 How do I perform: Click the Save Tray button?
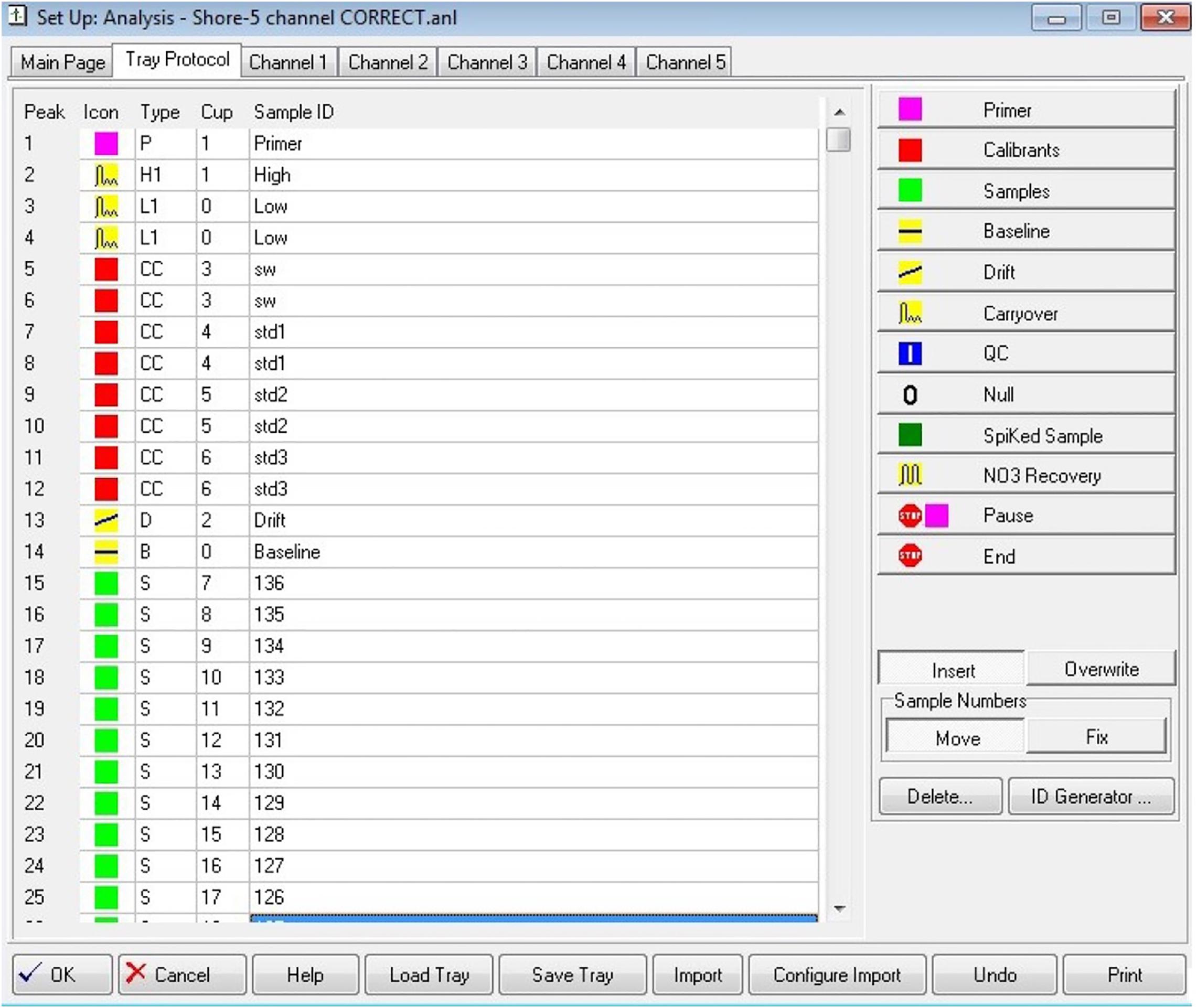572,975
